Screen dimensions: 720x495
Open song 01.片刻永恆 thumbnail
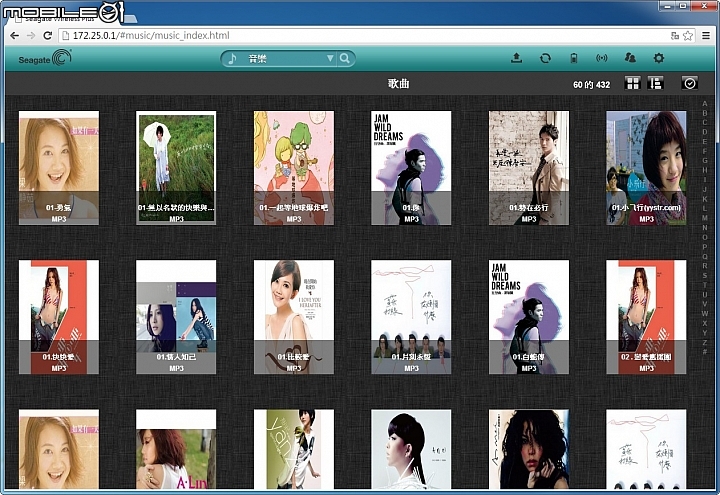pos(411,317)
